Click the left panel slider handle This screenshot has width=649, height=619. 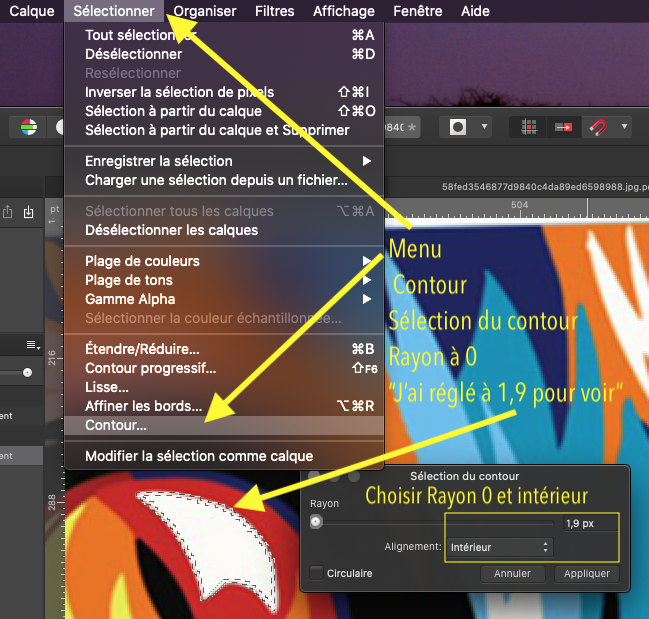tap(27, 373)
